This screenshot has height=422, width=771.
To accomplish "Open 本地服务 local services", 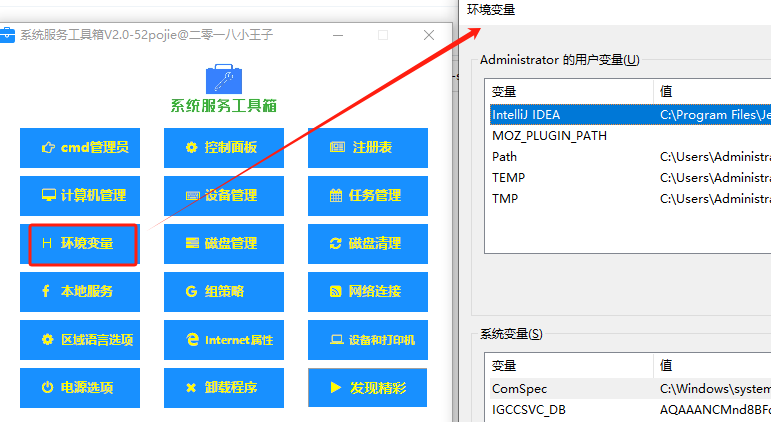I will point(80,292).
